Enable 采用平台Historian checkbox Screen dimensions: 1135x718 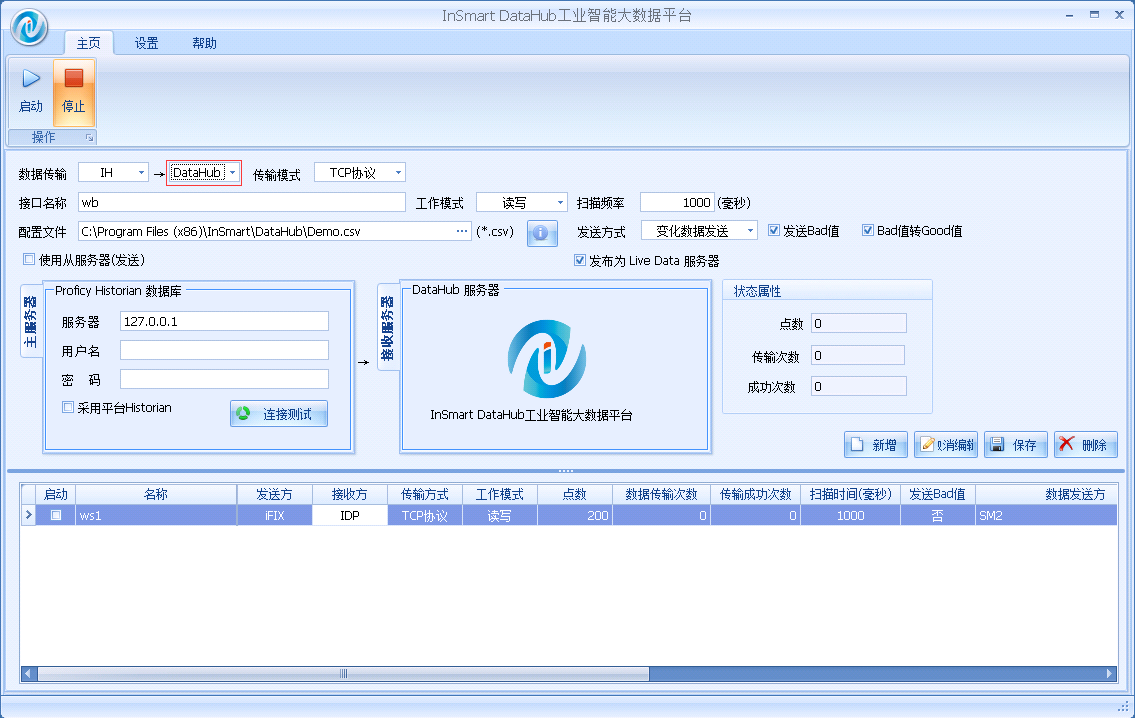click(x=68, y=407)
